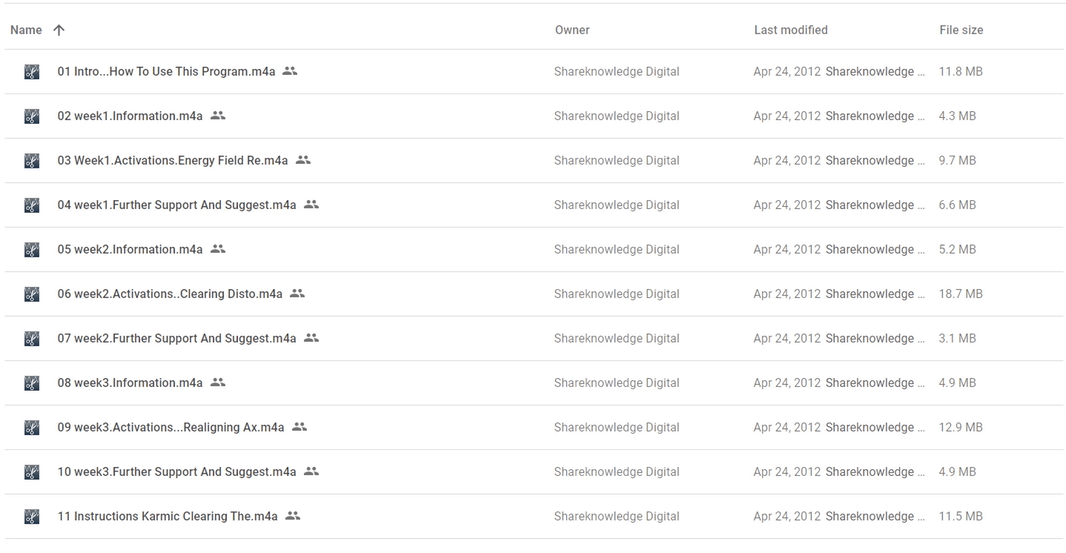Click the File size column header

(961, 30)
